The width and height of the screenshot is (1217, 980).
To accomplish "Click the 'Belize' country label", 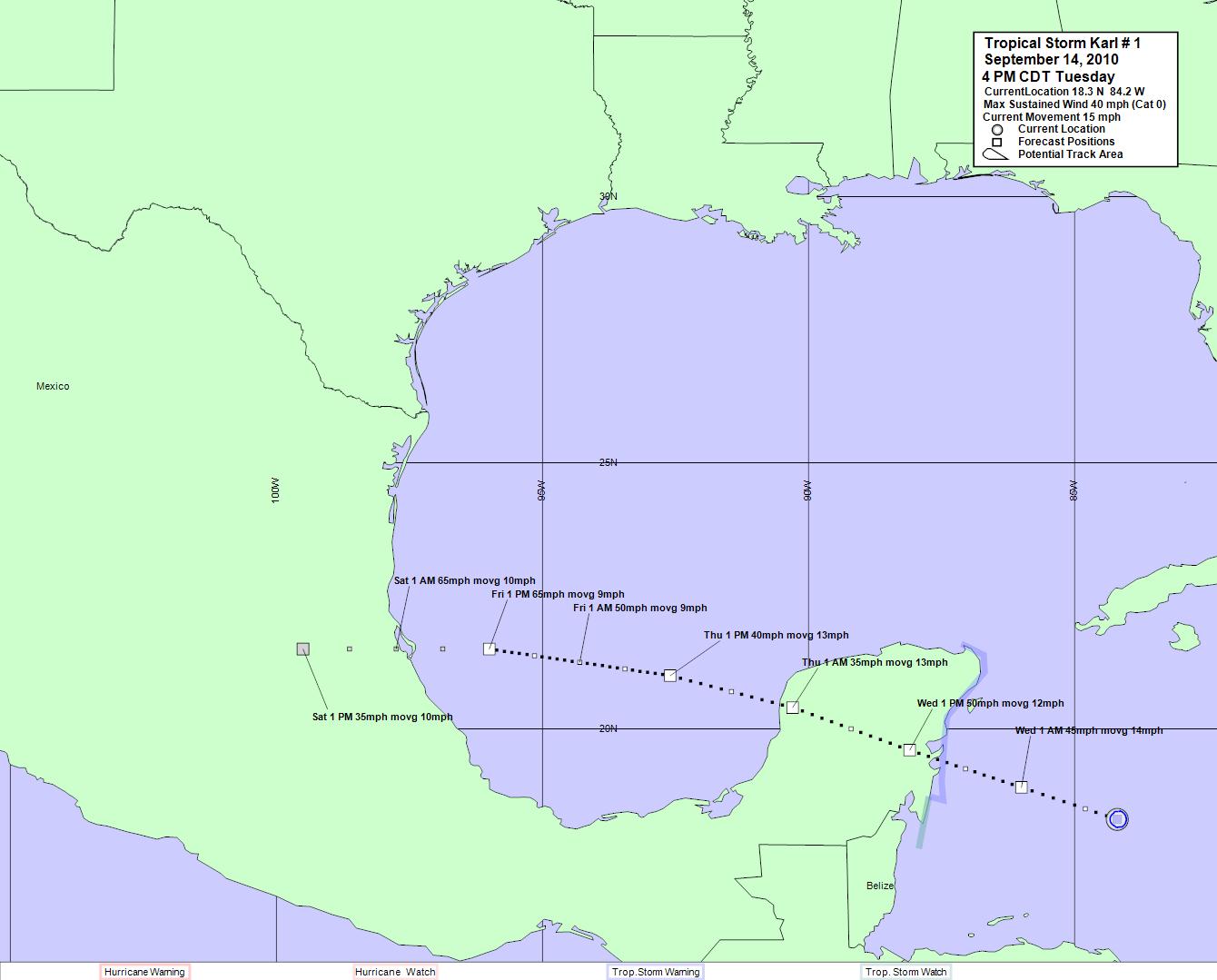I will pos(880,886).
